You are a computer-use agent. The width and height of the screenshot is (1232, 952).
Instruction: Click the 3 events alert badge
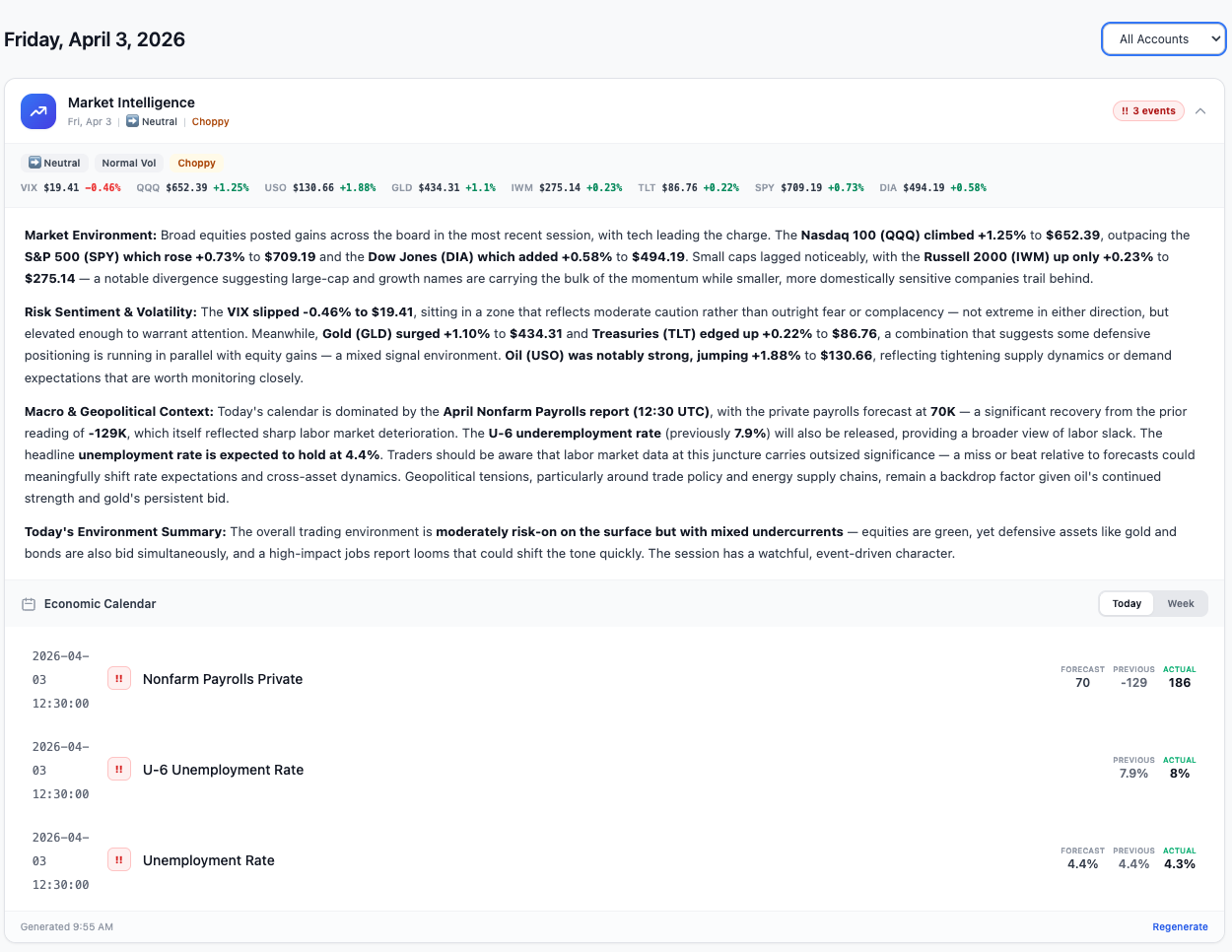[x=1148, y=110]
